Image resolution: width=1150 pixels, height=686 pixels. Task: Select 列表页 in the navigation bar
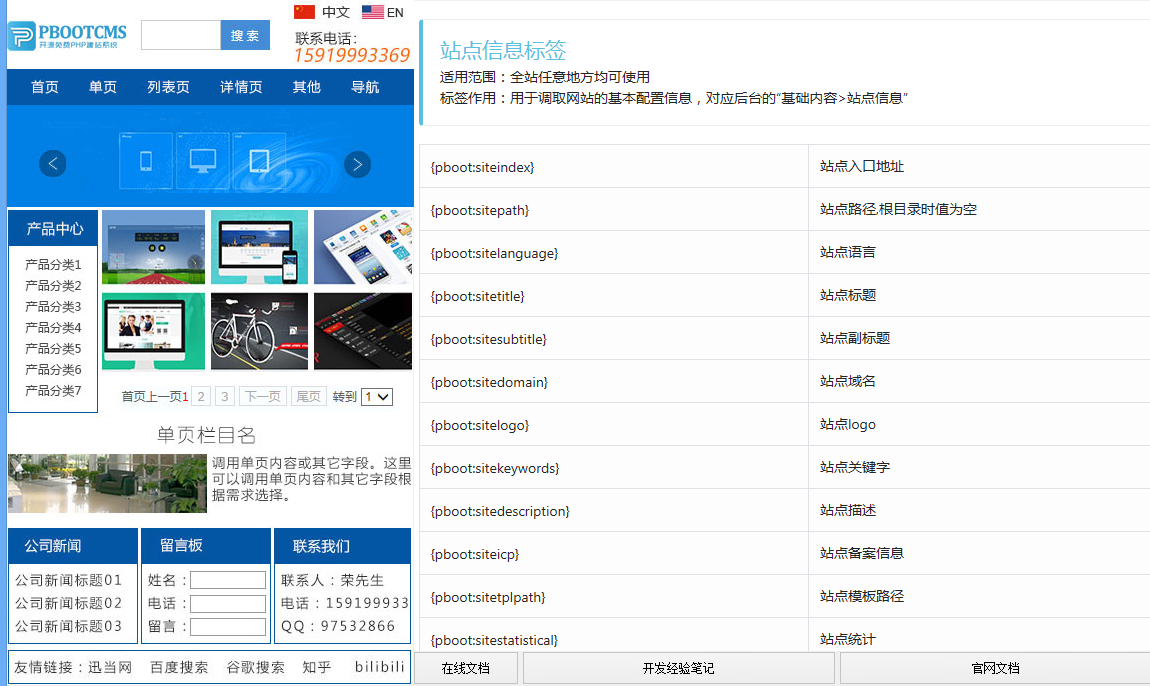[x=168, y=88]
